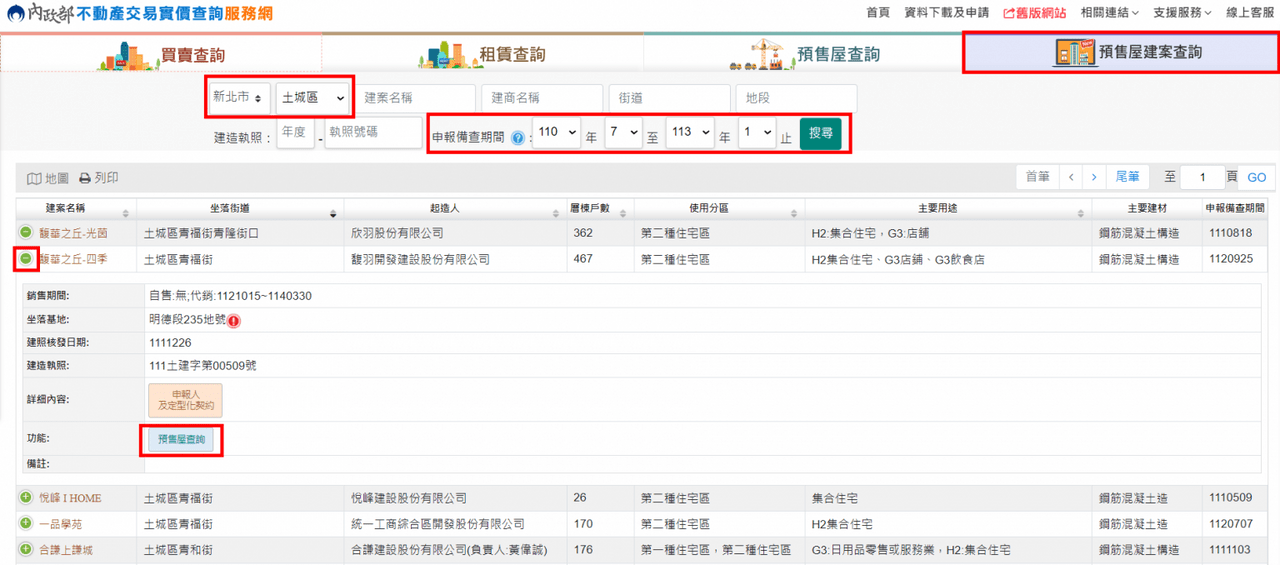The height and width of the screenshot is (565, 1280).
Task: Open project link 合謙上謙城
Action: point(66,550)
